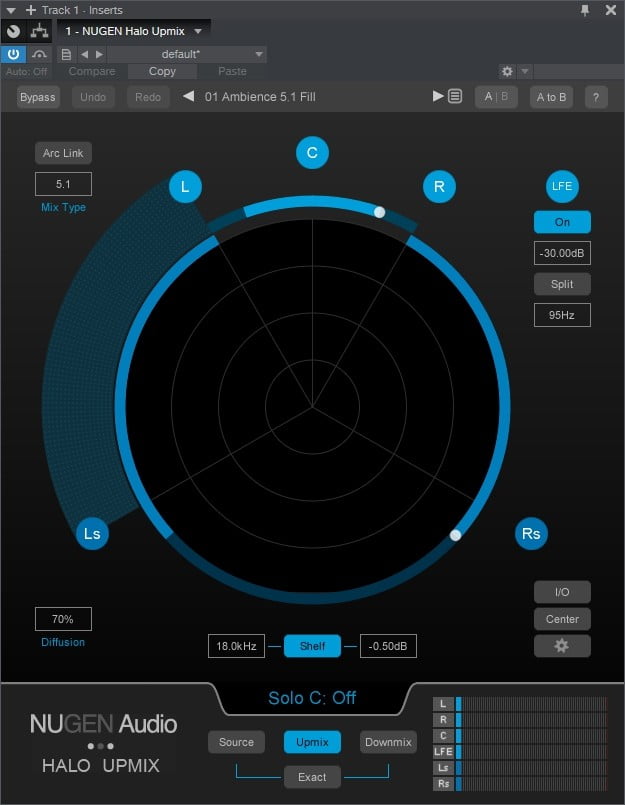
Task: Click the A to B copy button
Action: pos(552,97)
